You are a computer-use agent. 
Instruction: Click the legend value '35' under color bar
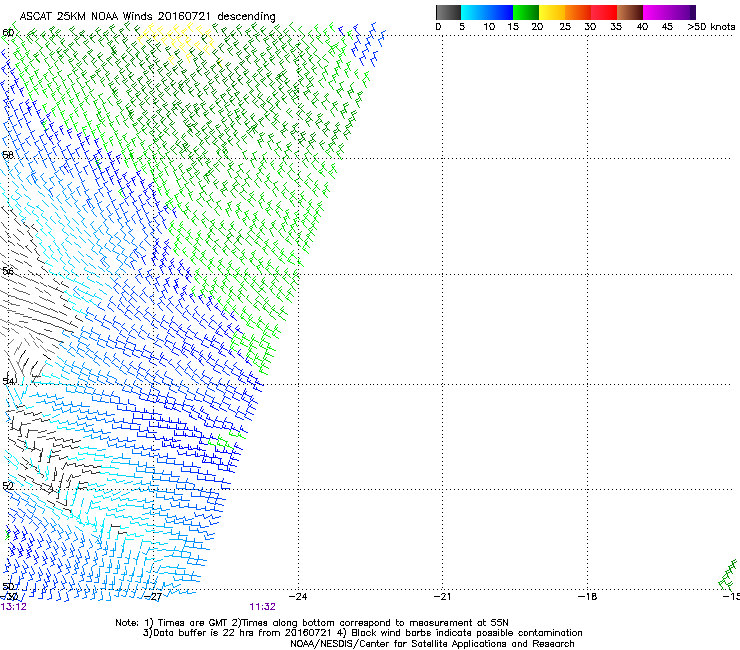click(x=616, y=27)
